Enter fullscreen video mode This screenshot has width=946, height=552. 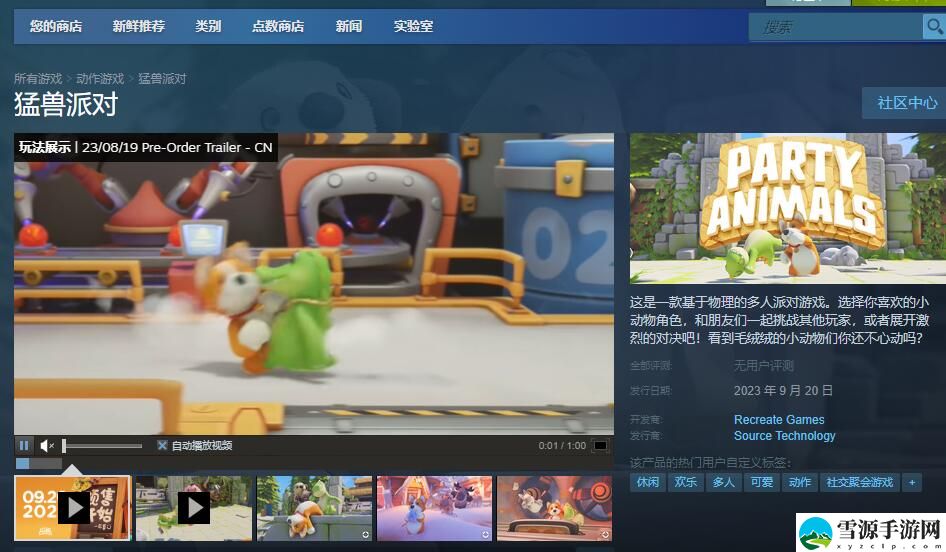(600, 446)
